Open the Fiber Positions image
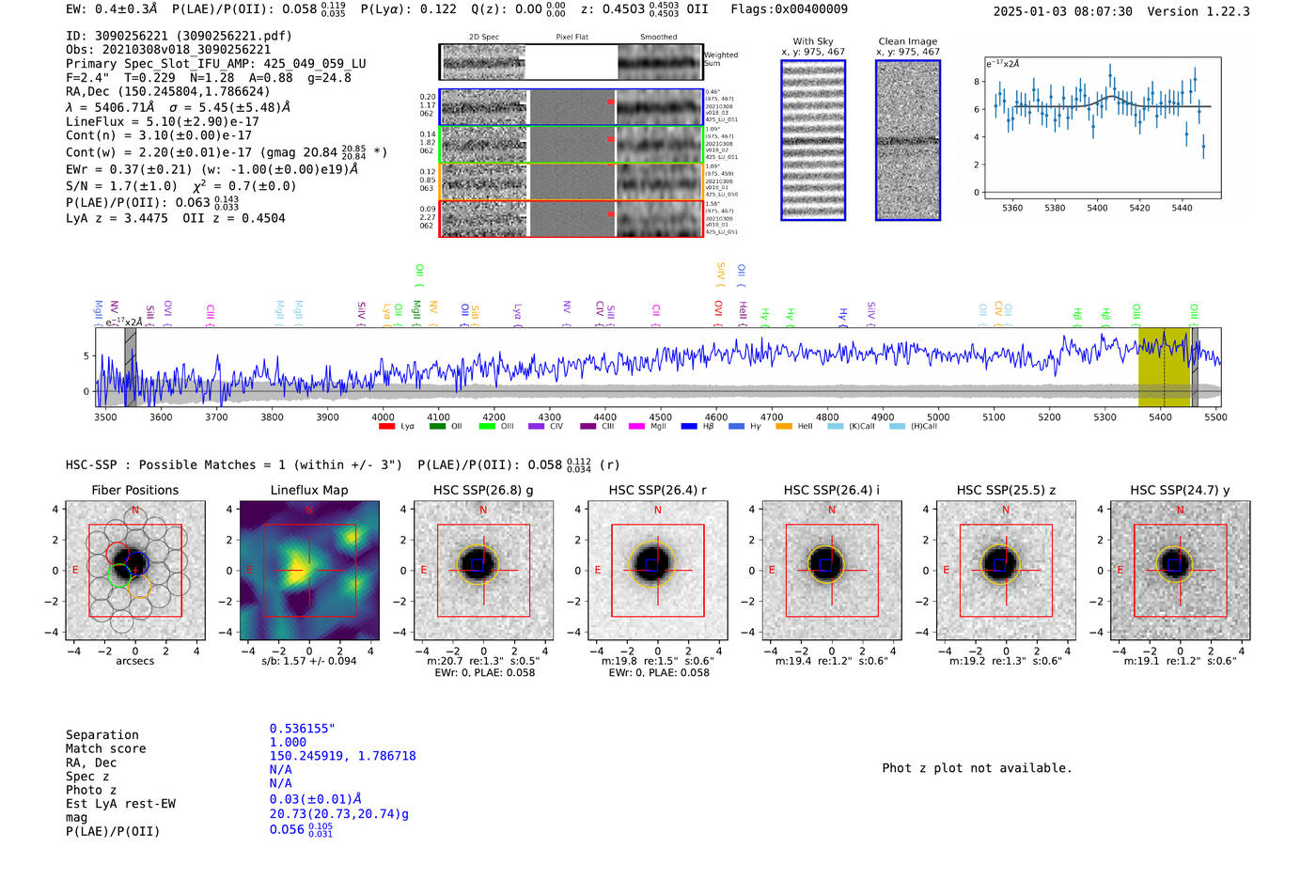 135,571
